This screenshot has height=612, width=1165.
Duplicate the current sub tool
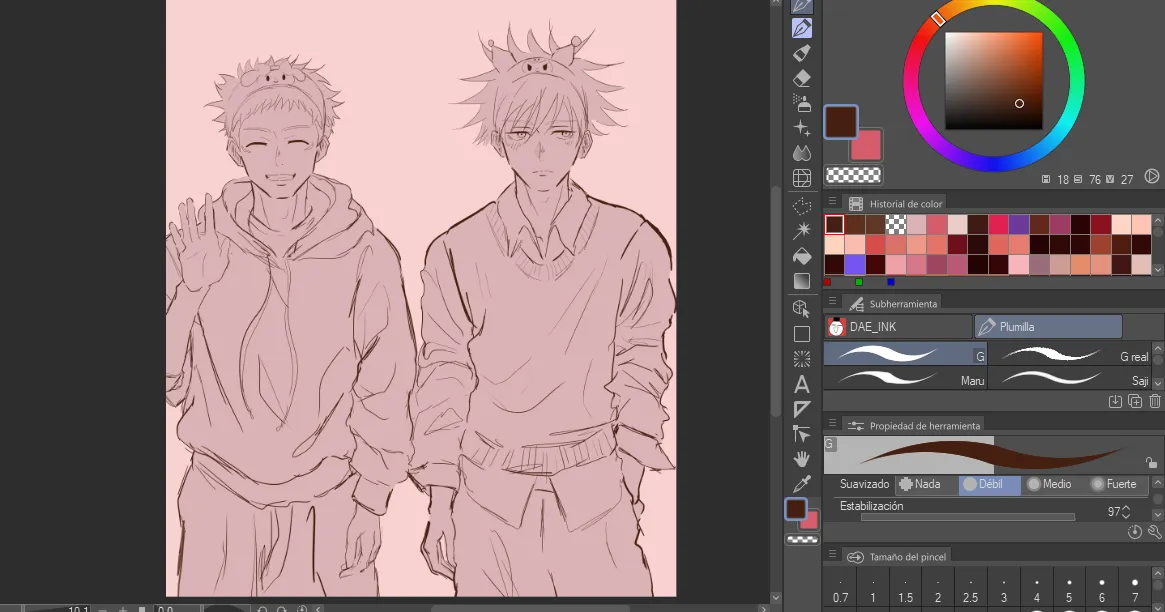click(x=1135, y=401)
